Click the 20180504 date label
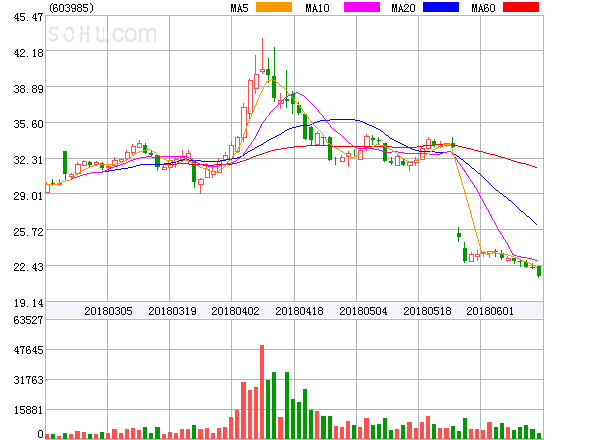The width and height of the screenshot is (600, 440). [363, 311]
